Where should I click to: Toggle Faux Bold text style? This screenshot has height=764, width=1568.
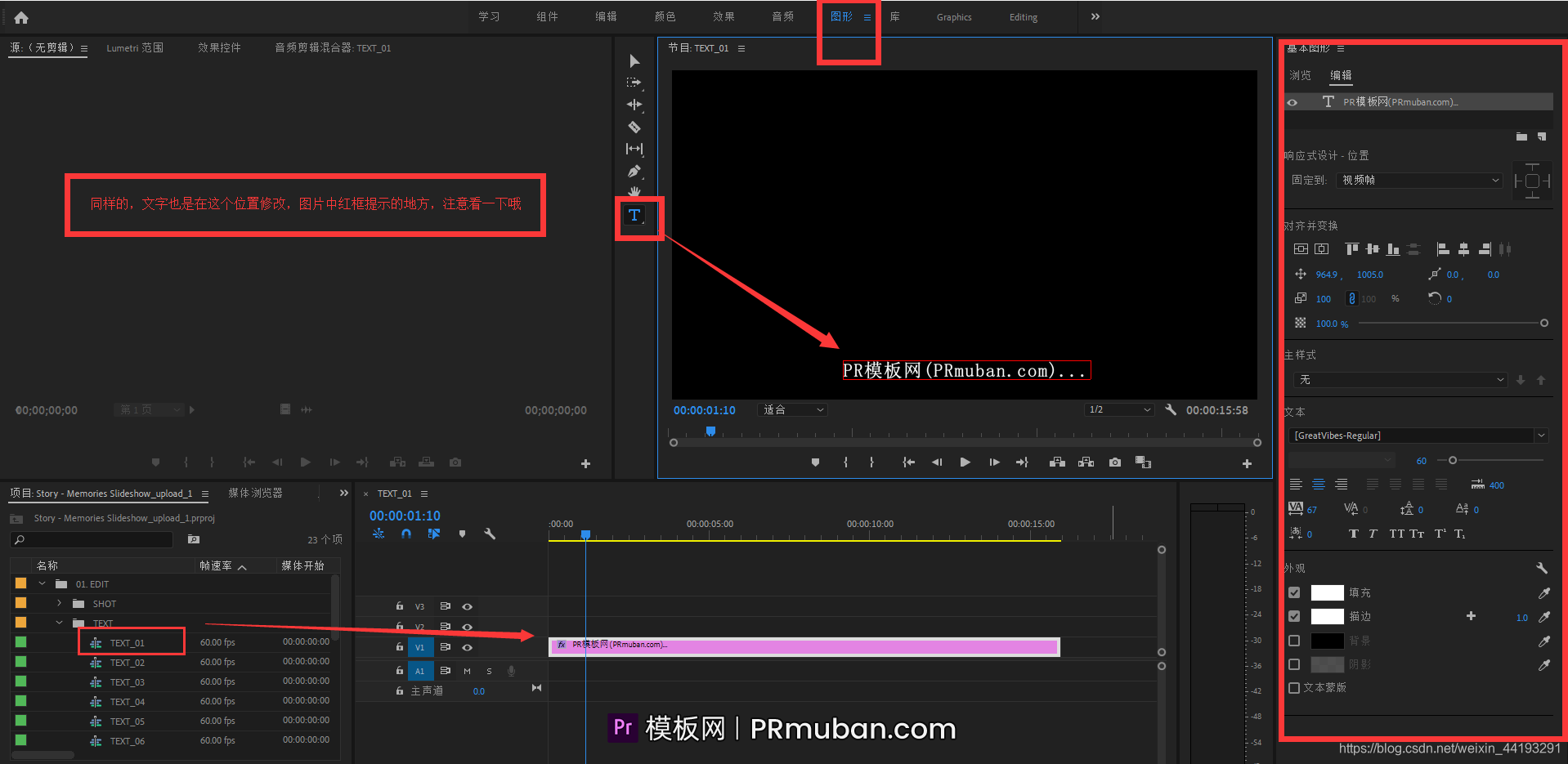(1354, 534)
